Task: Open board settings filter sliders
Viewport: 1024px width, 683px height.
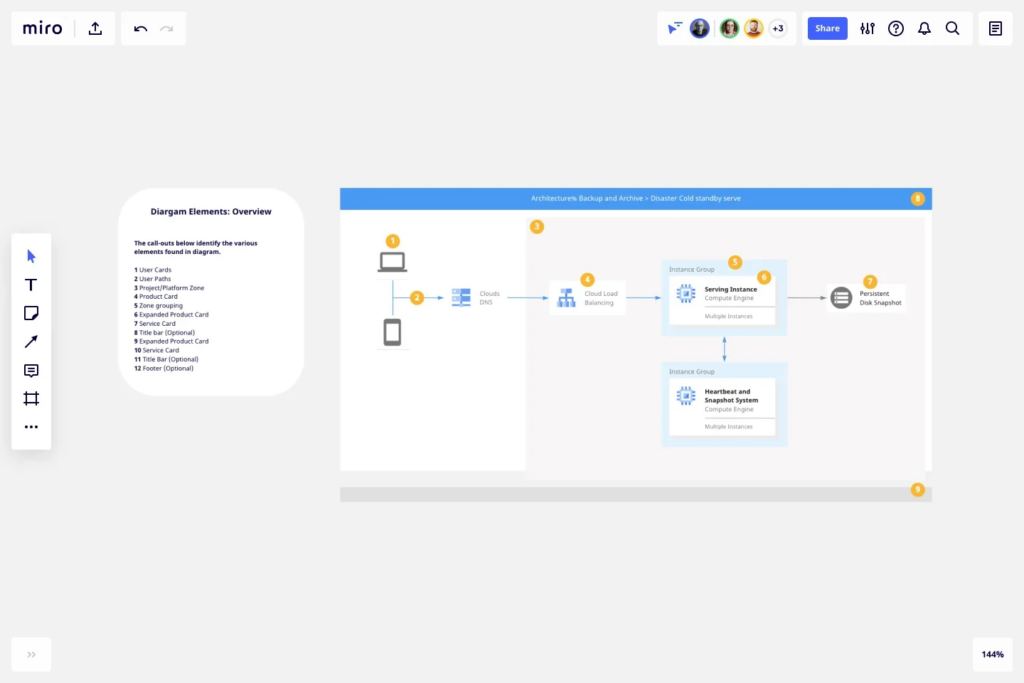Action: coord(867,28)
